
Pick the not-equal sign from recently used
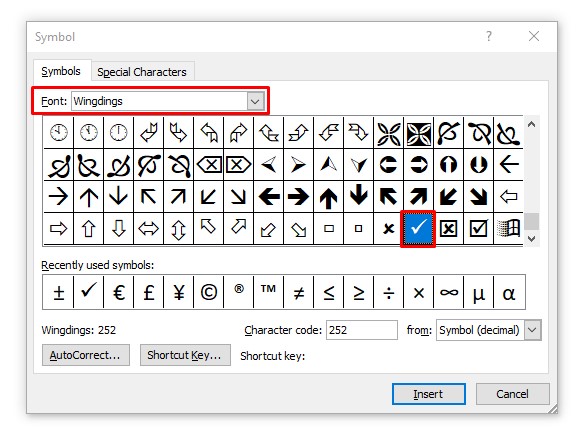(x=298, y=292)
